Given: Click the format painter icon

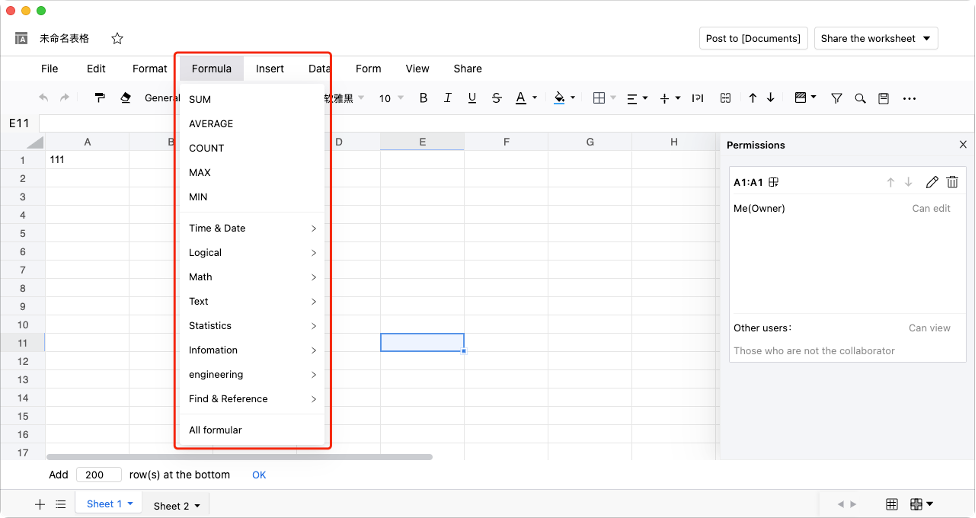Looking at the screenshot, I should coord(99,98).
